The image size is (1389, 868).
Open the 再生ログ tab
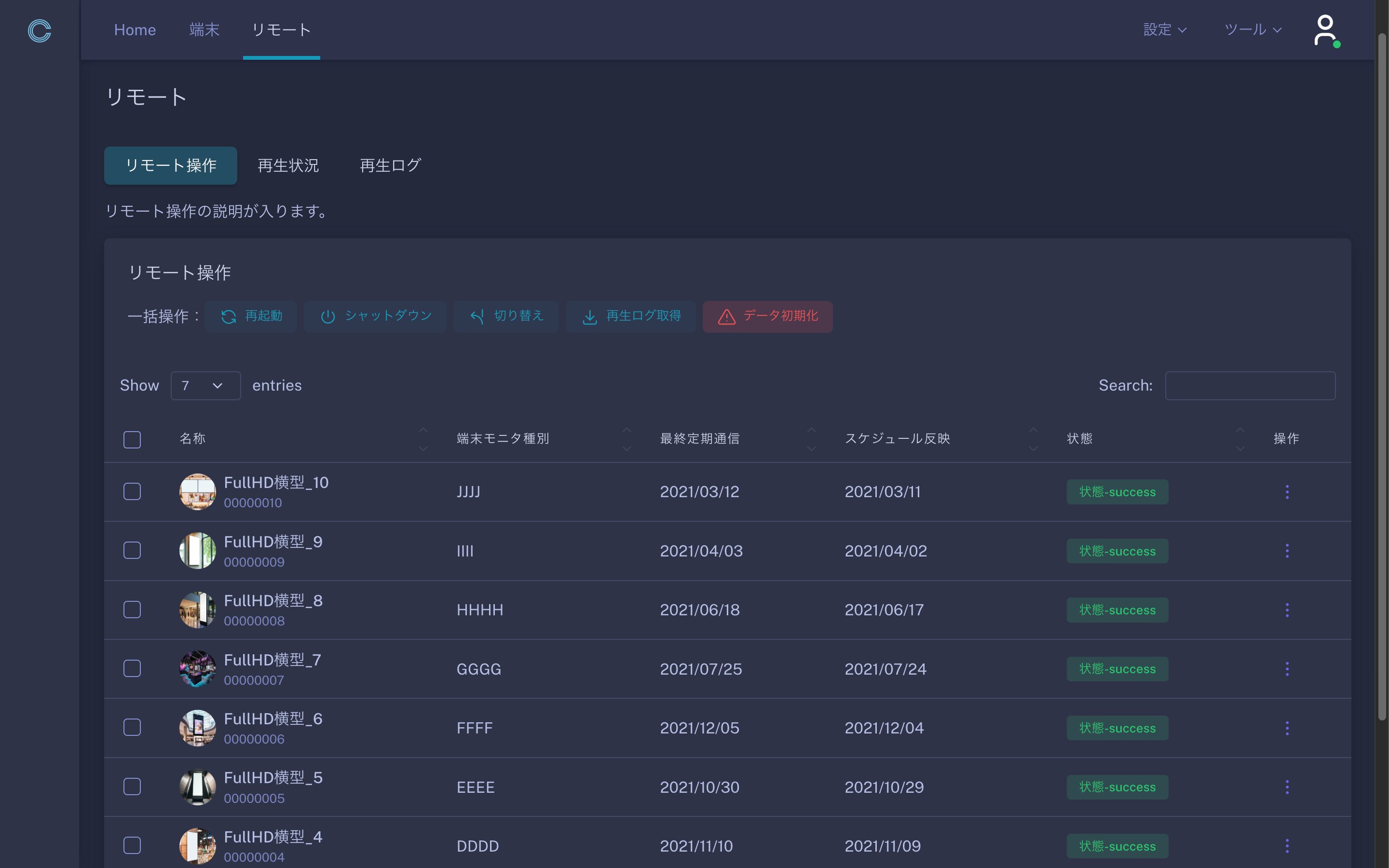point(390,166)
